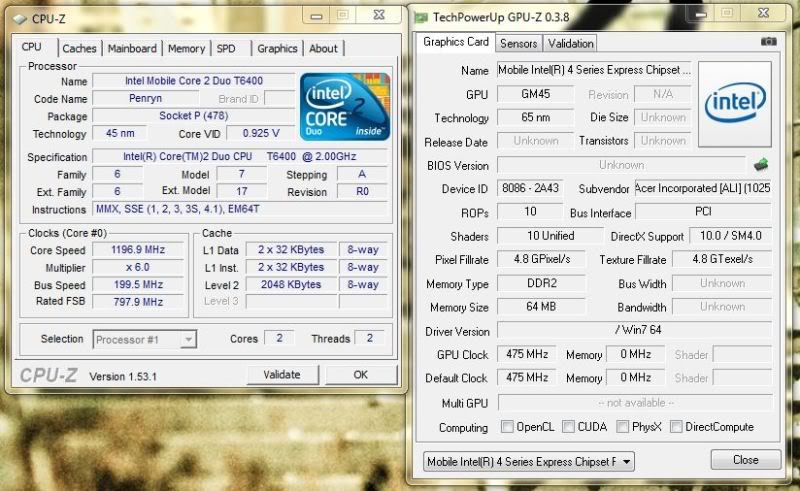This screenshot has height=491, width=800.
Task: Switch to the Caches tab
Action: [x=79, y=48]
